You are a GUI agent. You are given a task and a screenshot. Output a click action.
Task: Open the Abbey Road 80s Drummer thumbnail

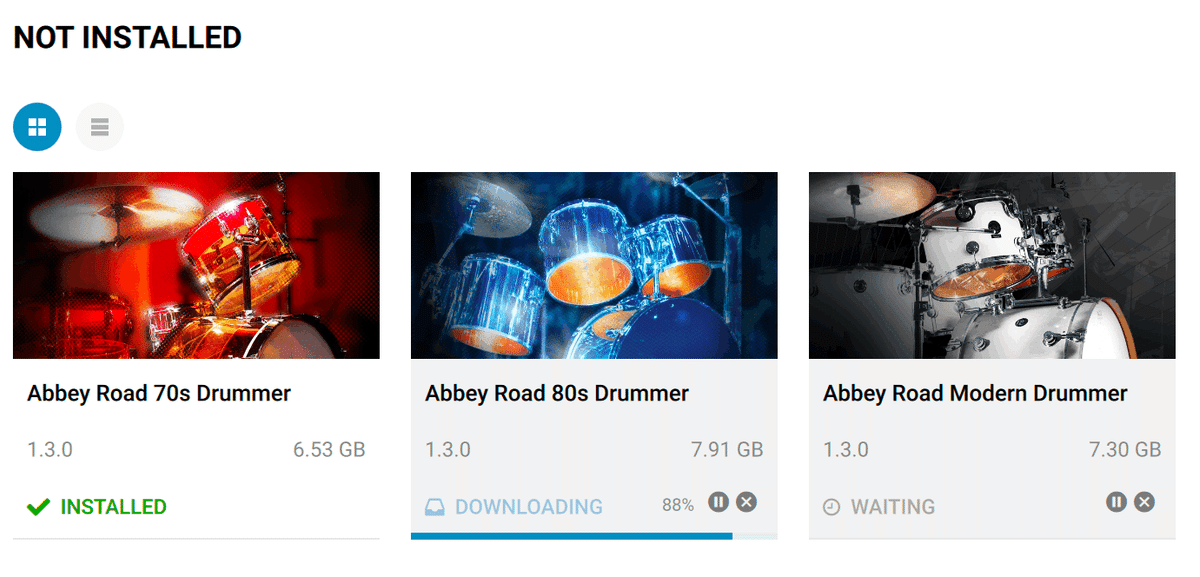click(x=594, y=265)
